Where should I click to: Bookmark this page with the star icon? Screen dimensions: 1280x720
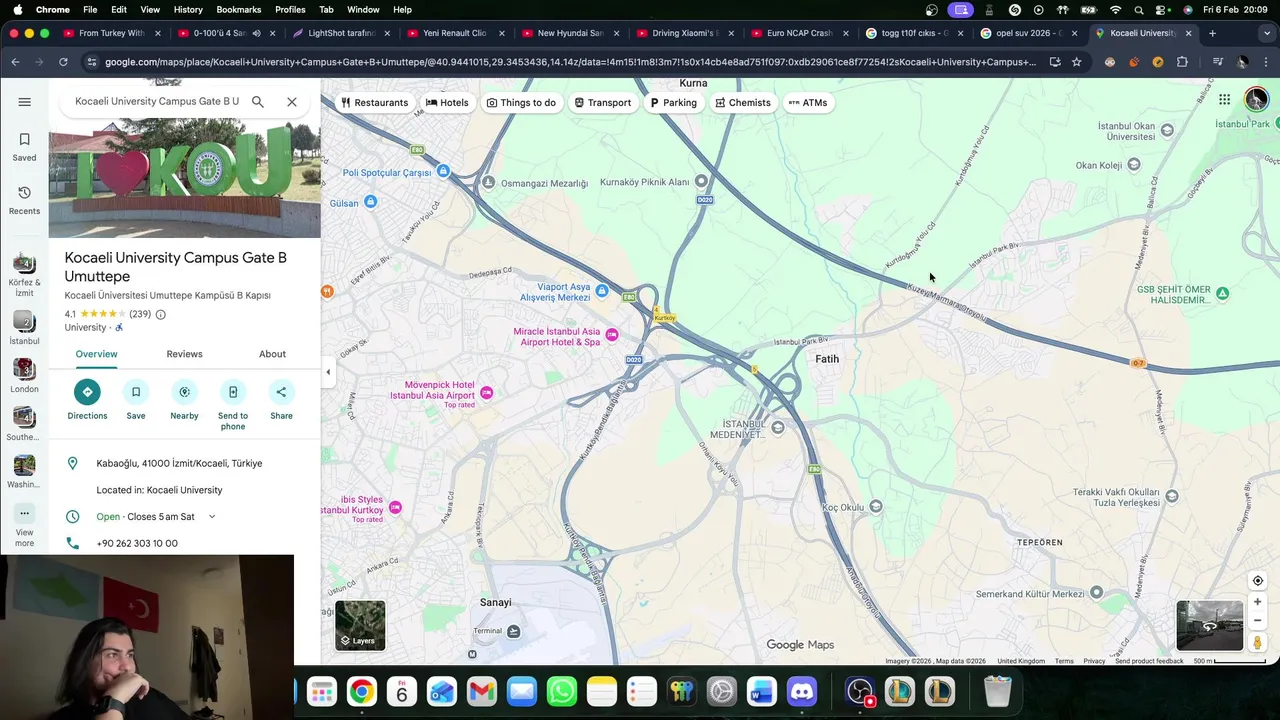pyautogui.click(x=1076, y=62)
